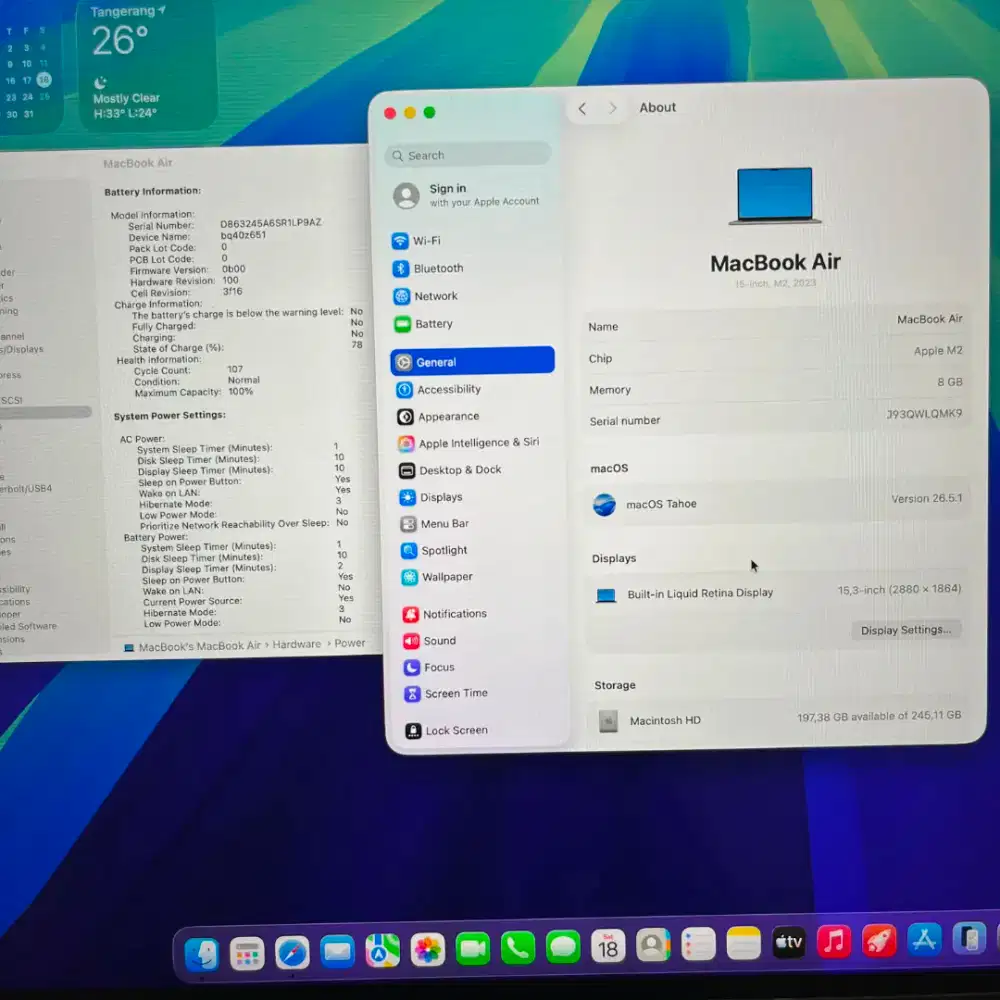The image size is (1000, 1000).
Task: Launch Safari from the Dock
Action: 292,953
